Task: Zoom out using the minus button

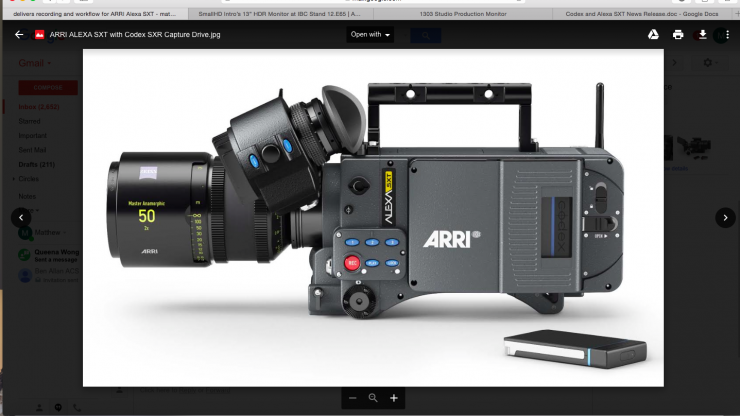Action: click(352, 398)
